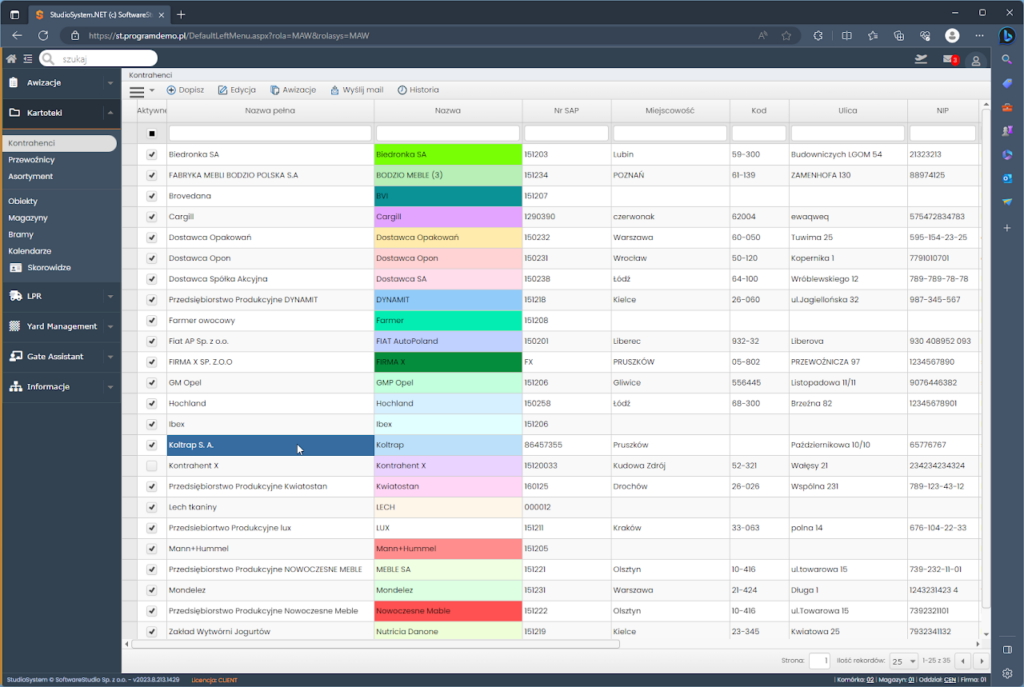Click the Nazwa pełna filter input field
1024x687 pixels.
[270, 133]
